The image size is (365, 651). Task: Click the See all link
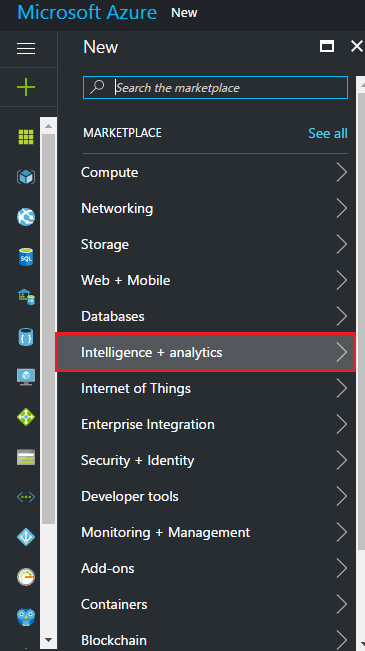pos(328,133)
